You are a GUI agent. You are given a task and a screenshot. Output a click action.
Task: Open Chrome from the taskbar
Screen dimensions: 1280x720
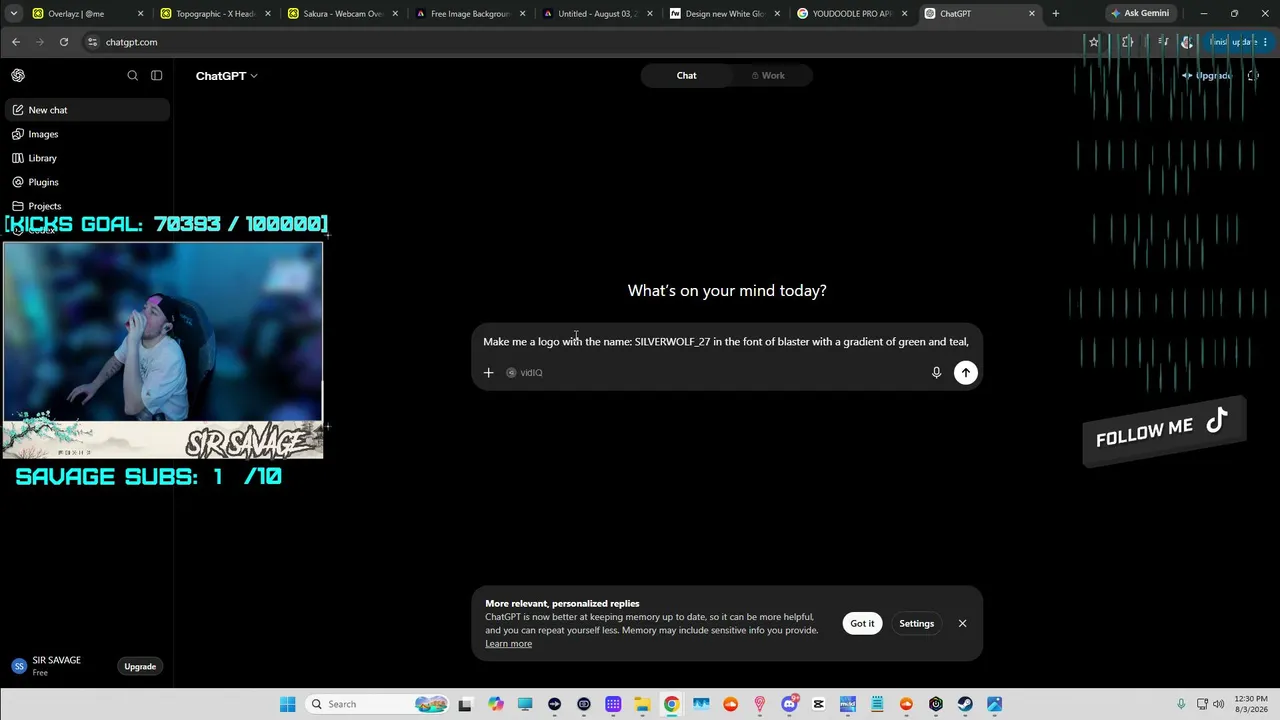pos(671,704)
